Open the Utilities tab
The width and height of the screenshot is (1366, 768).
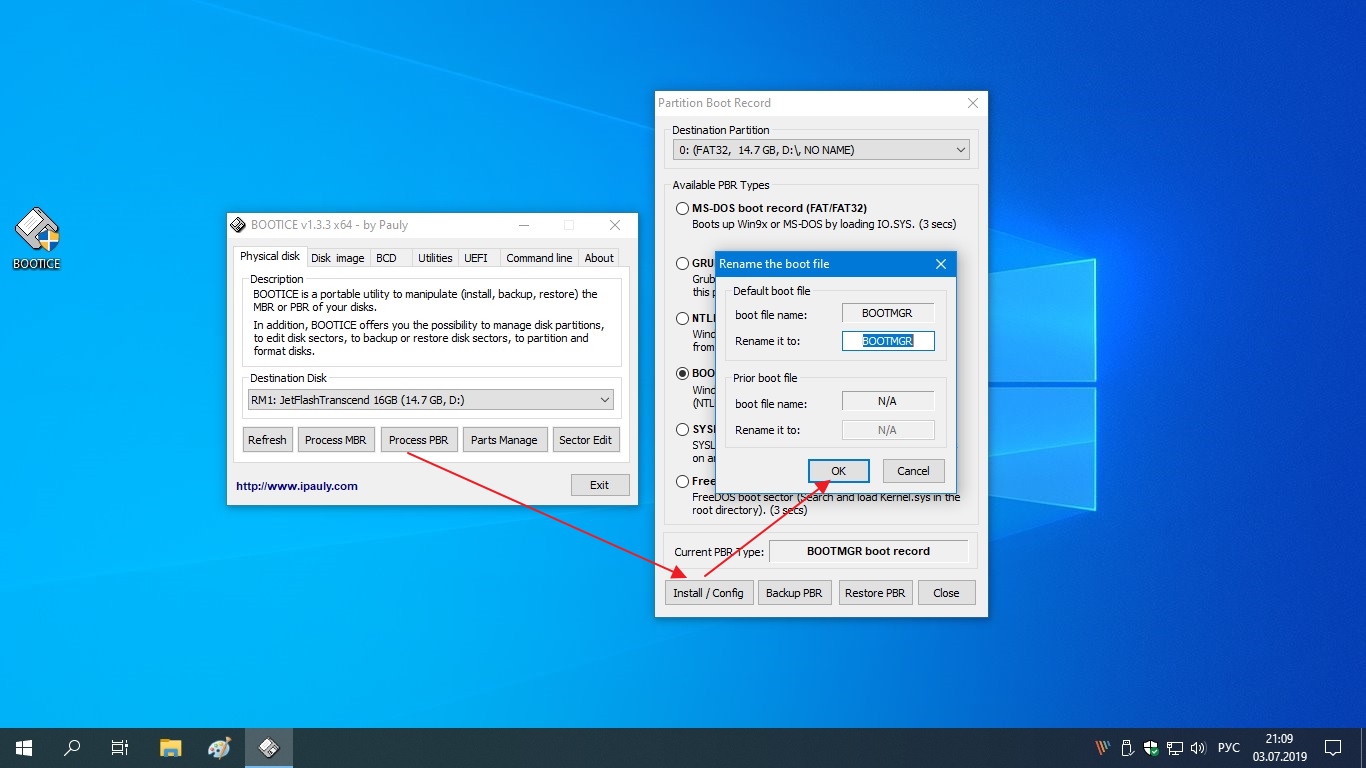[x=435, y=258]
